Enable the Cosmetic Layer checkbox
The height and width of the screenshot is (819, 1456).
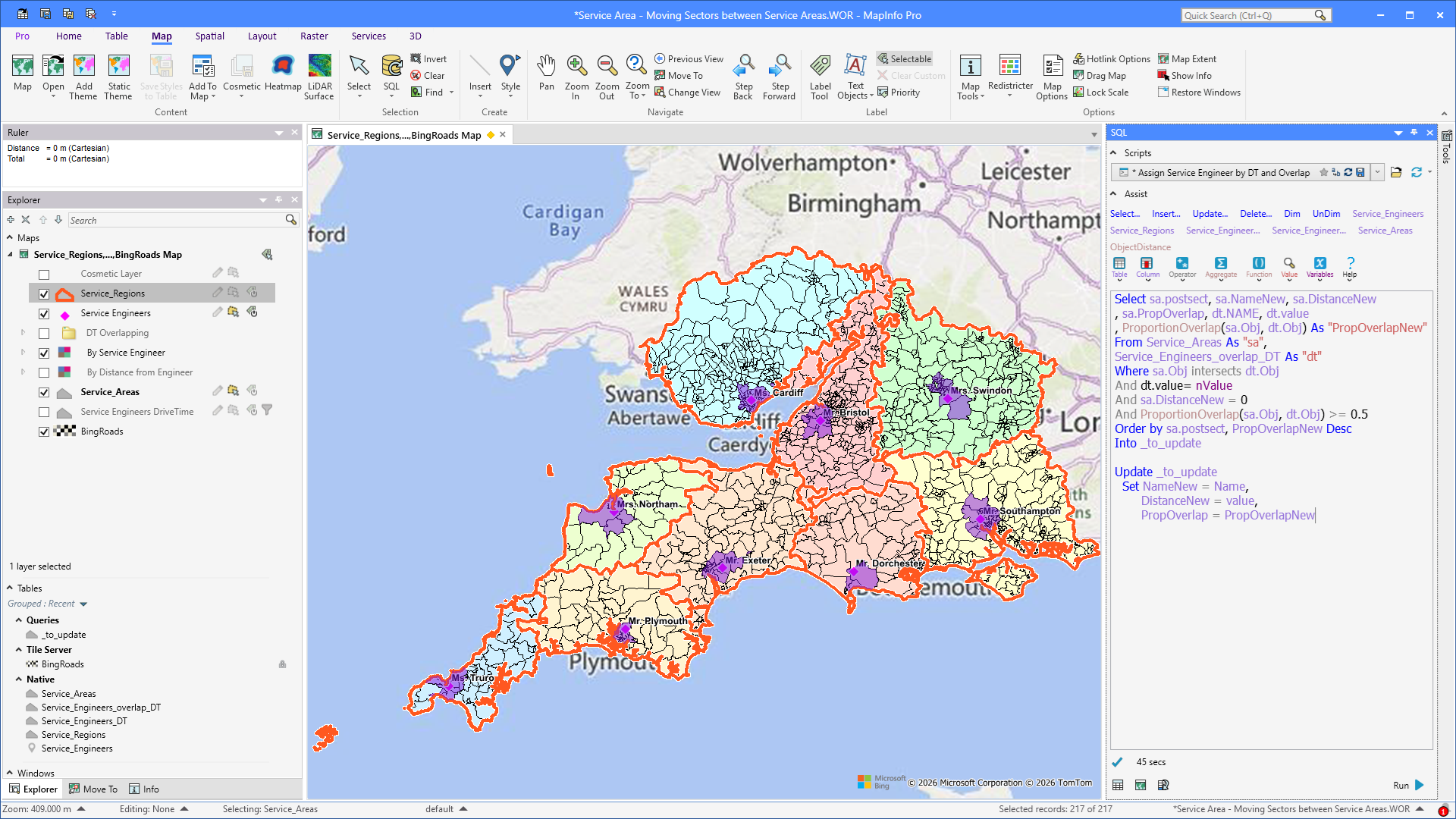tap(44, 275)
